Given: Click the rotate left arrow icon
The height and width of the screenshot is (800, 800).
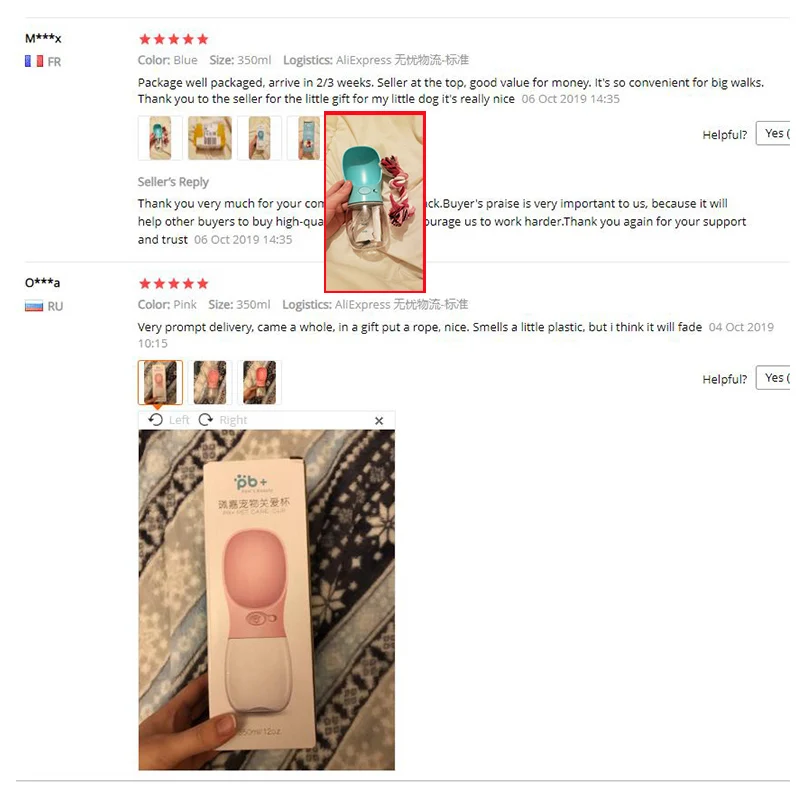Looking at the screenshot, I should point(156,420).
